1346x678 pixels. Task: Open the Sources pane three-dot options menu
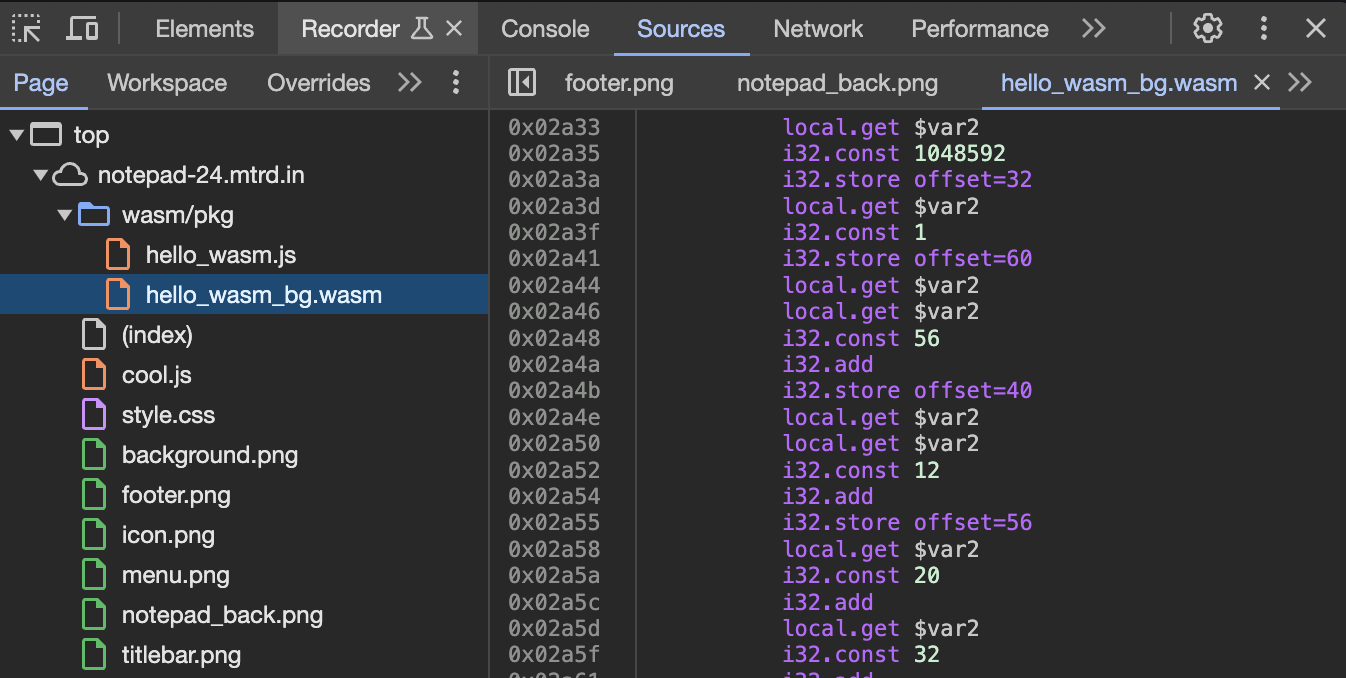pyautogui.click(x=456, y=83)
